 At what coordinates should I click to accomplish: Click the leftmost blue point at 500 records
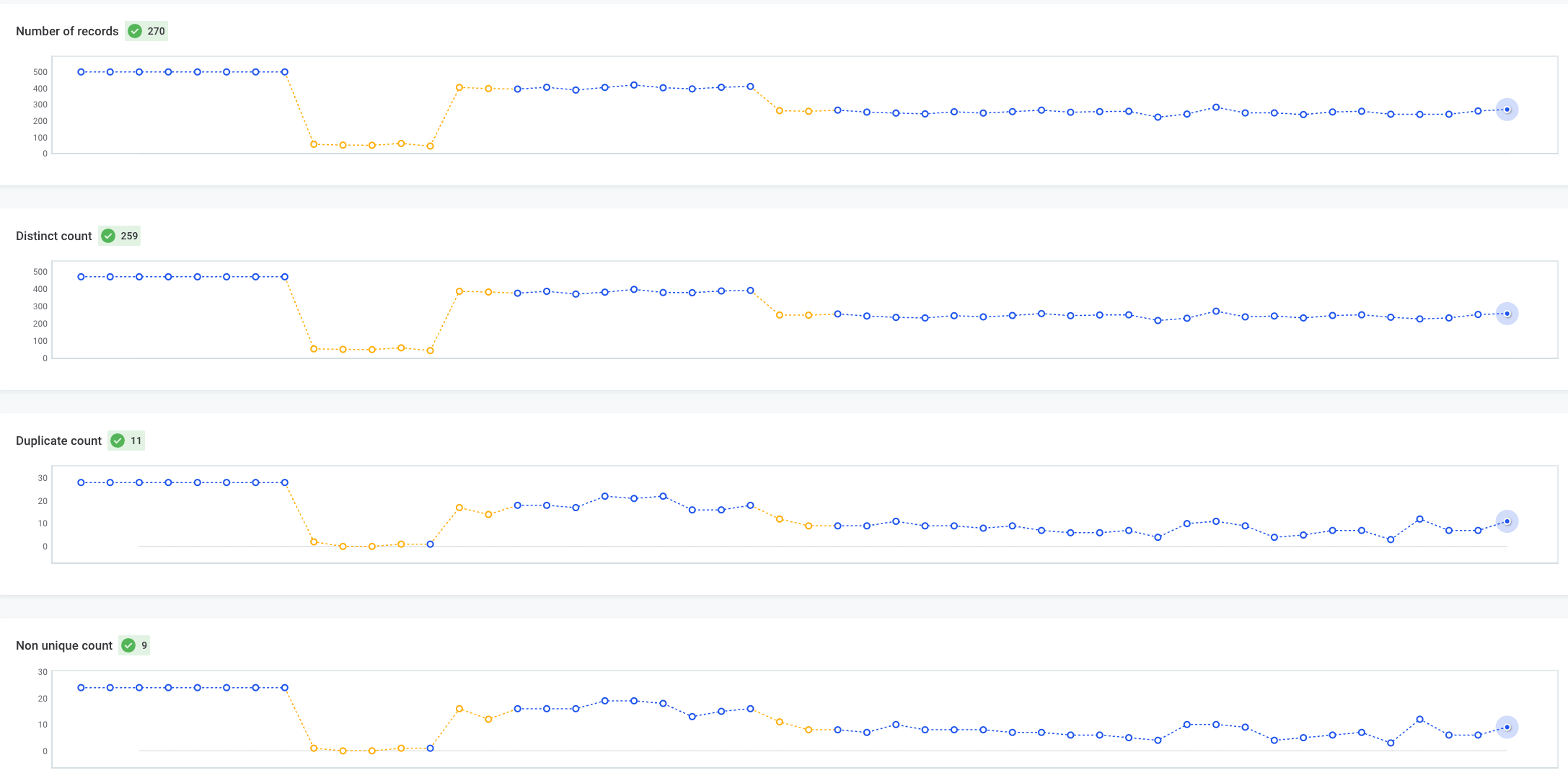(81, 72)
